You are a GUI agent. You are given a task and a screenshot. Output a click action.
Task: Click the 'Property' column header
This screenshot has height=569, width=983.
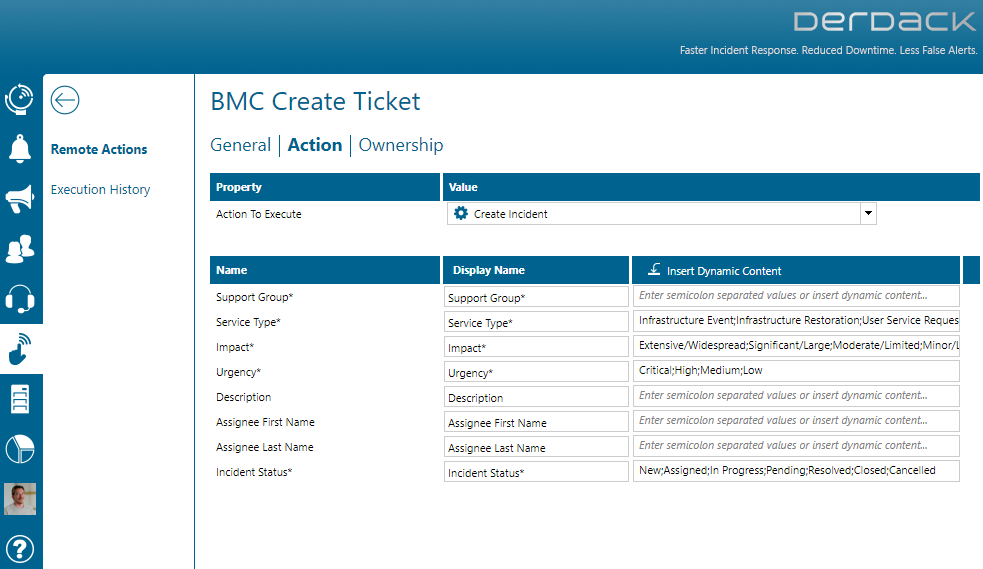pos(325,187)
